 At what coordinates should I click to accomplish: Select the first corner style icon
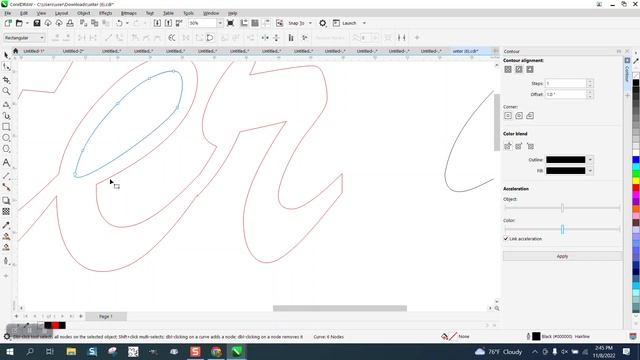pos(508,116)
